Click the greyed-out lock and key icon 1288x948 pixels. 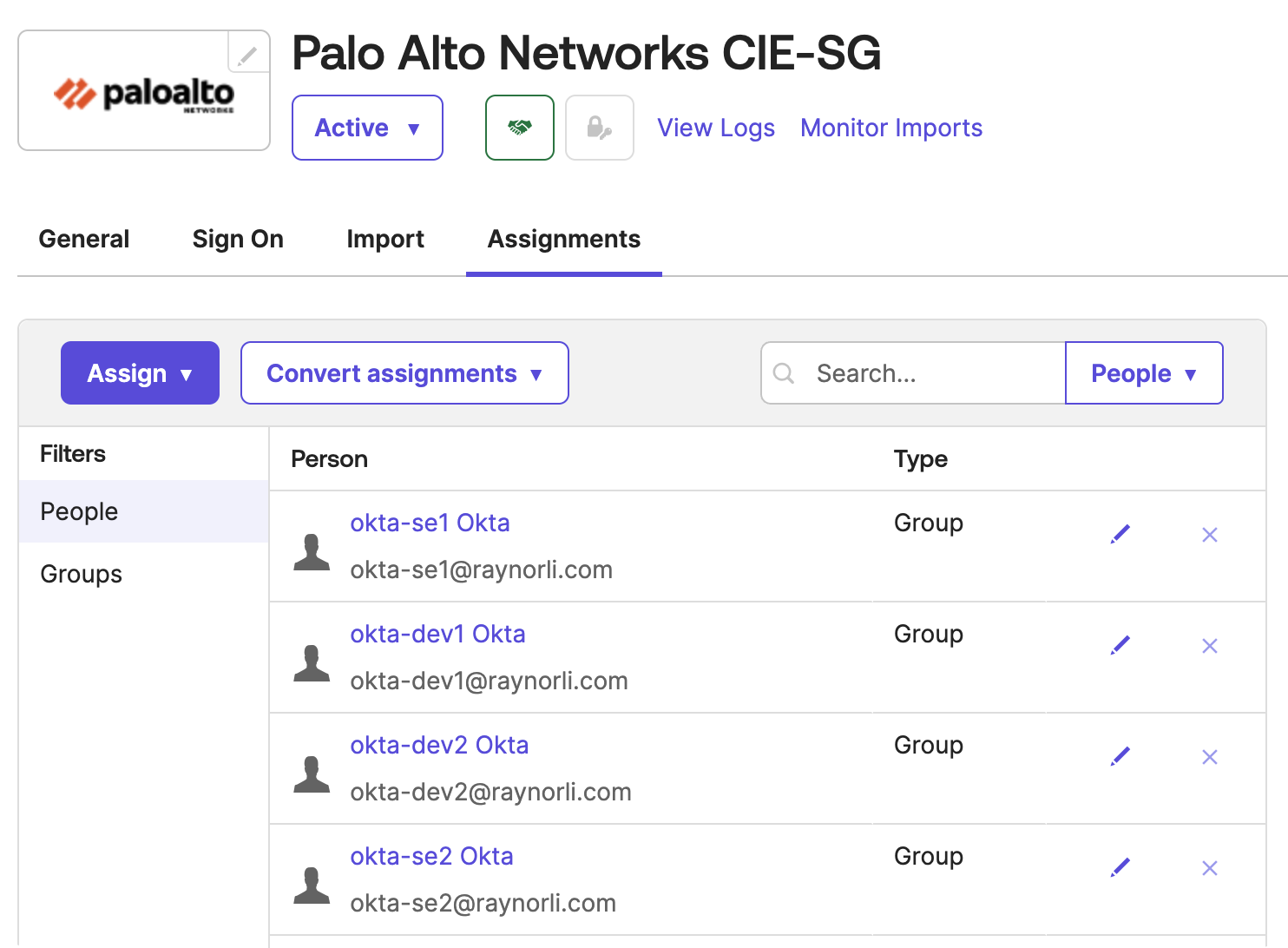click(x=600, y=128)
